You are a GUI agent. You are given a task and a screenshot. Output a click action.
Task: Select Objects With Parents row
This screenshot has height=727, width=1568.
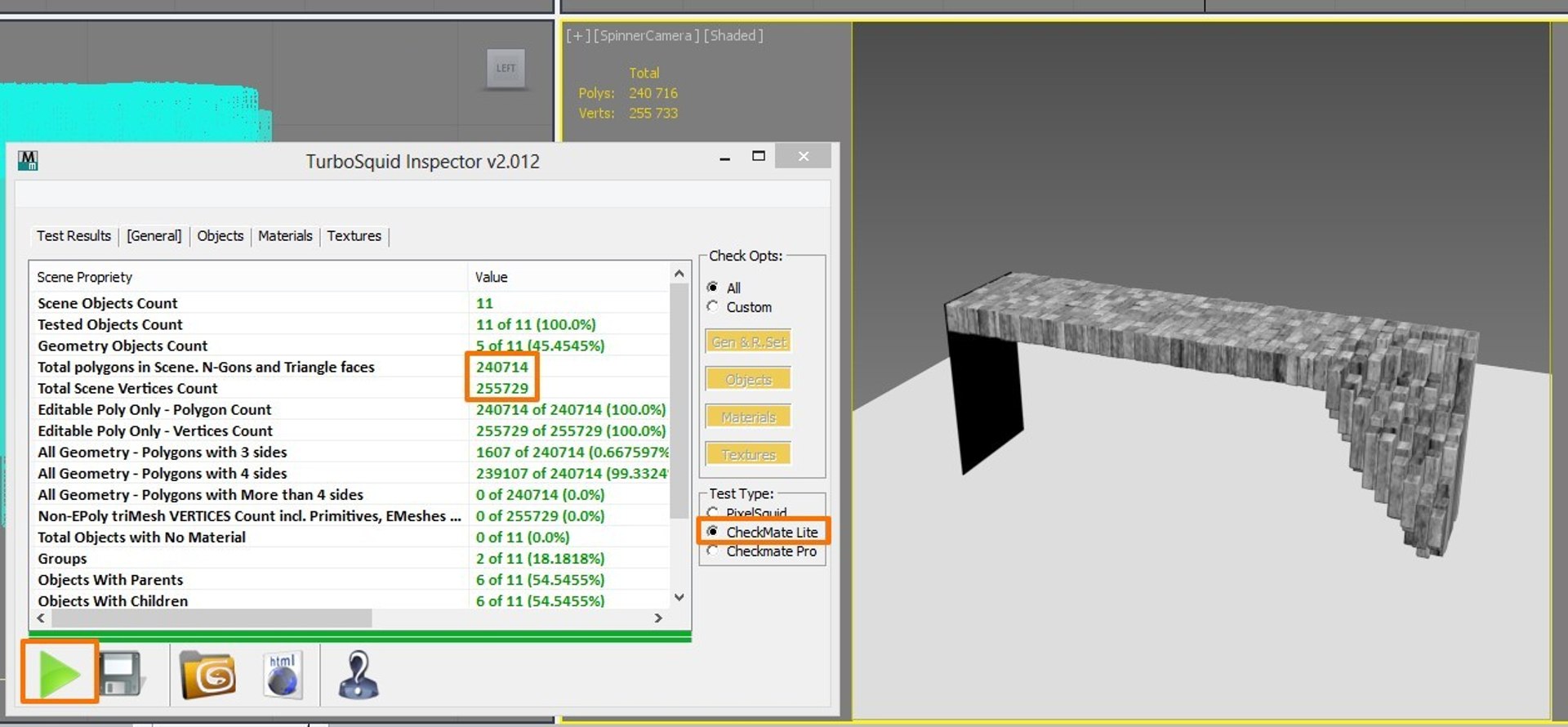click(x=350, y=579)
